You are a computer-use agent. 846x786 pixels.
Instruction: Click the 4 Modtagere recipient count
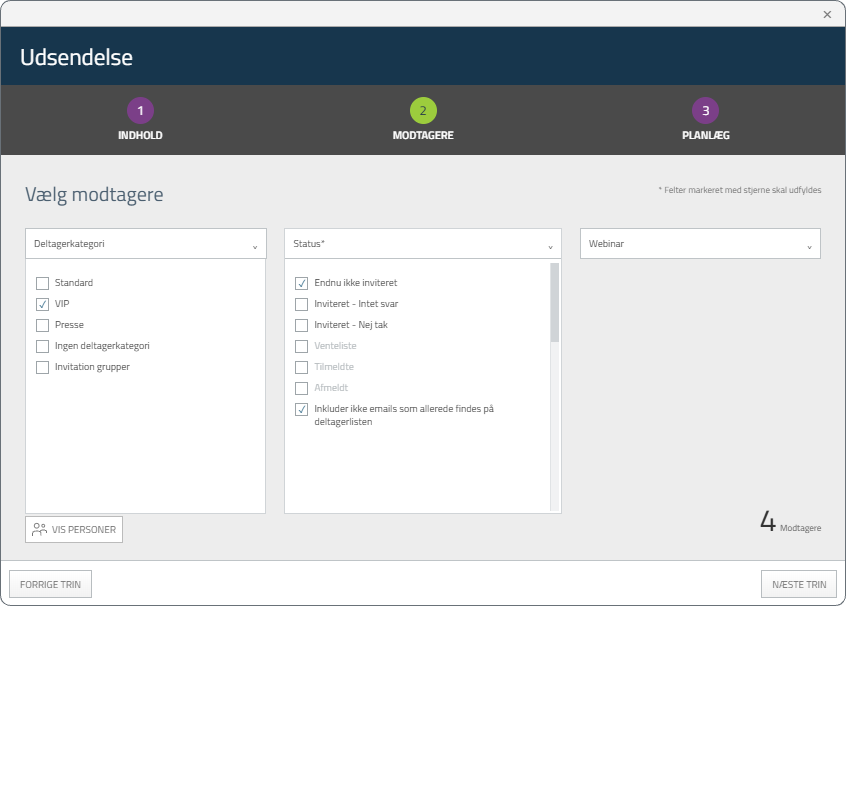point(790,522)
